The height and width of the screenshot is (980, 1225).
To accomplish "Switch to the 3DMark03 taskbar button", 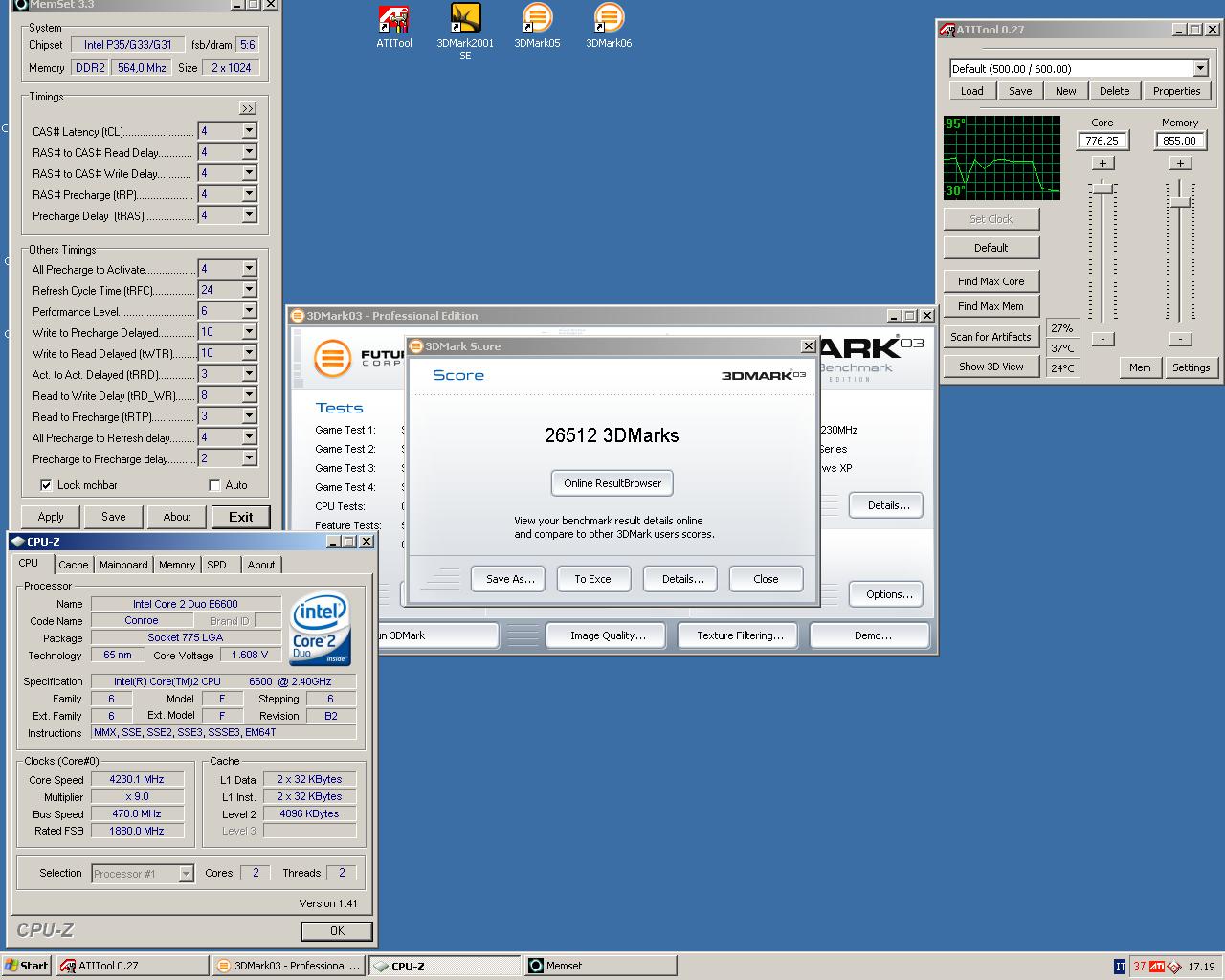I will coord(288,966).
